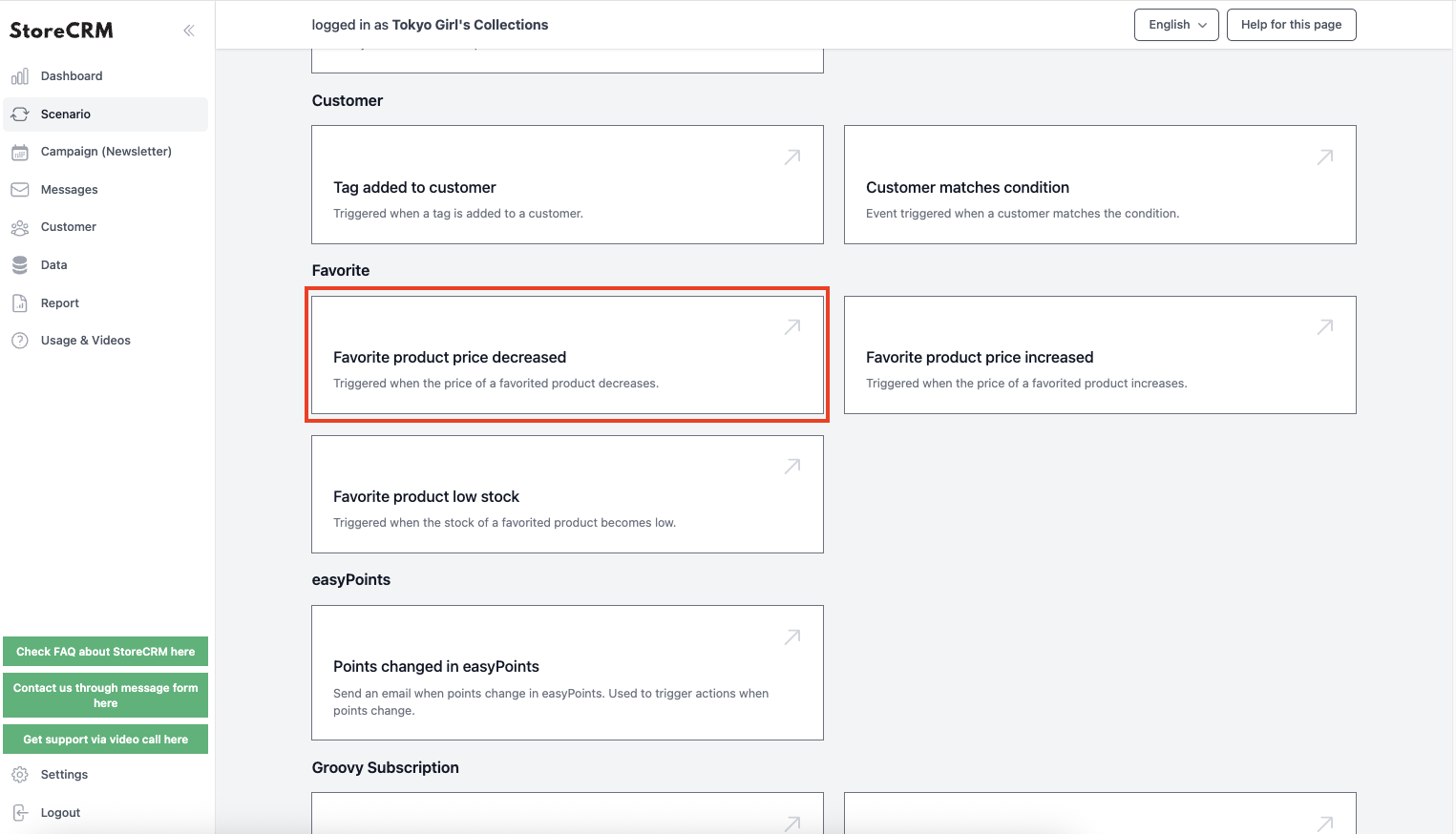The height and width of the screenshot is (834, 1456).
Task: Choose Favorite product price increased trigger title
Action: [980, 358]
